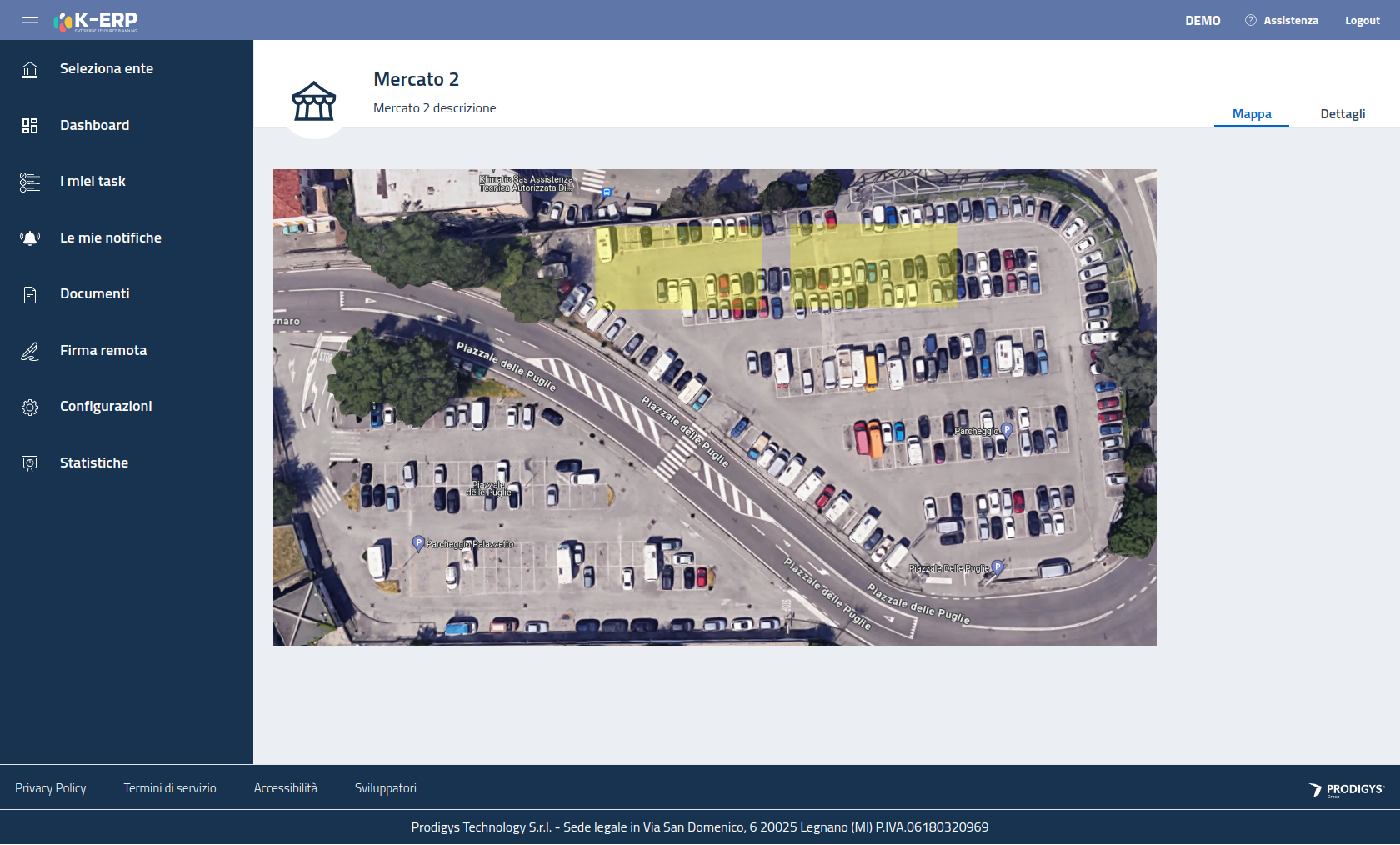1400x845 pixels.
Task: Click the Assistenza help link
Action: click(1282, 21)
